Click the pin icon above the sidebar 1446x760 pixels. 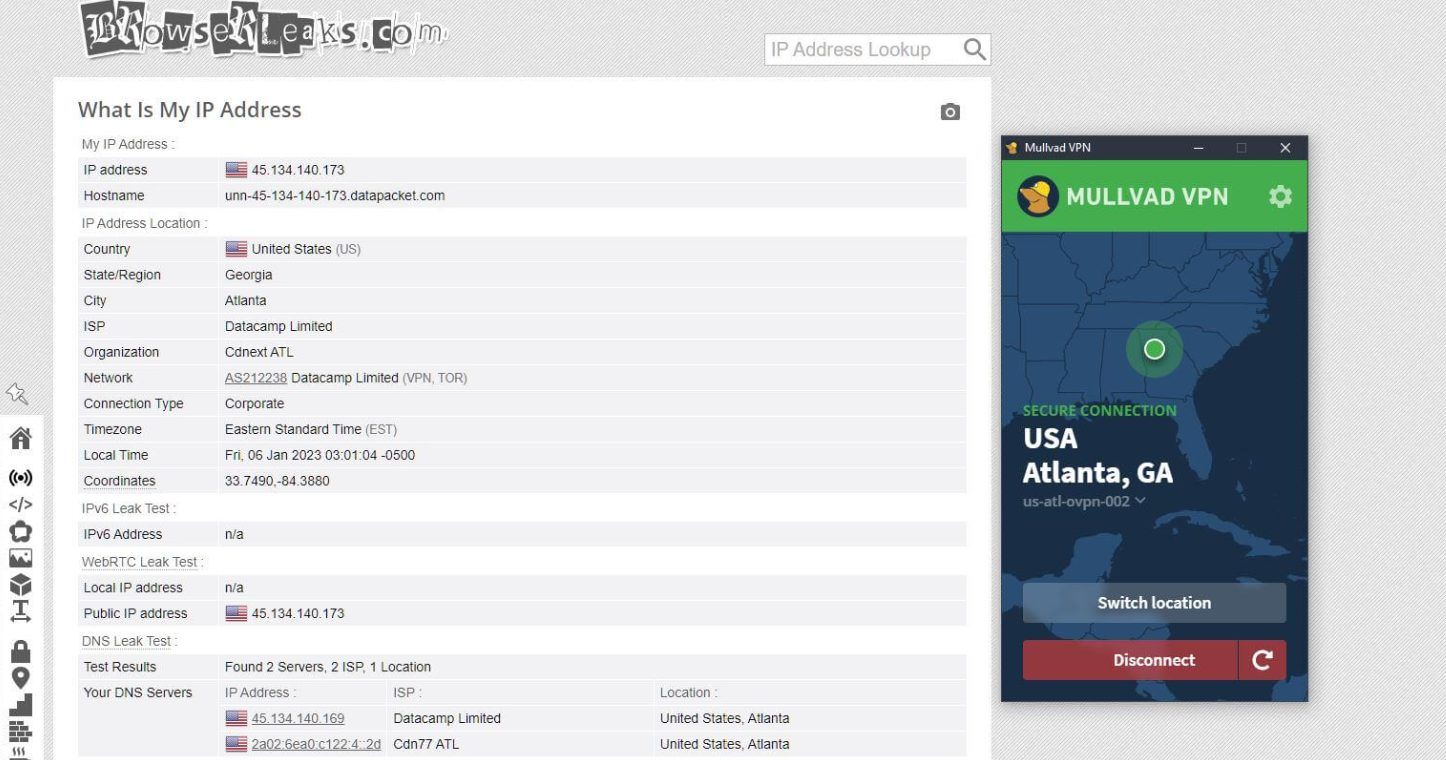pos(17,393)
